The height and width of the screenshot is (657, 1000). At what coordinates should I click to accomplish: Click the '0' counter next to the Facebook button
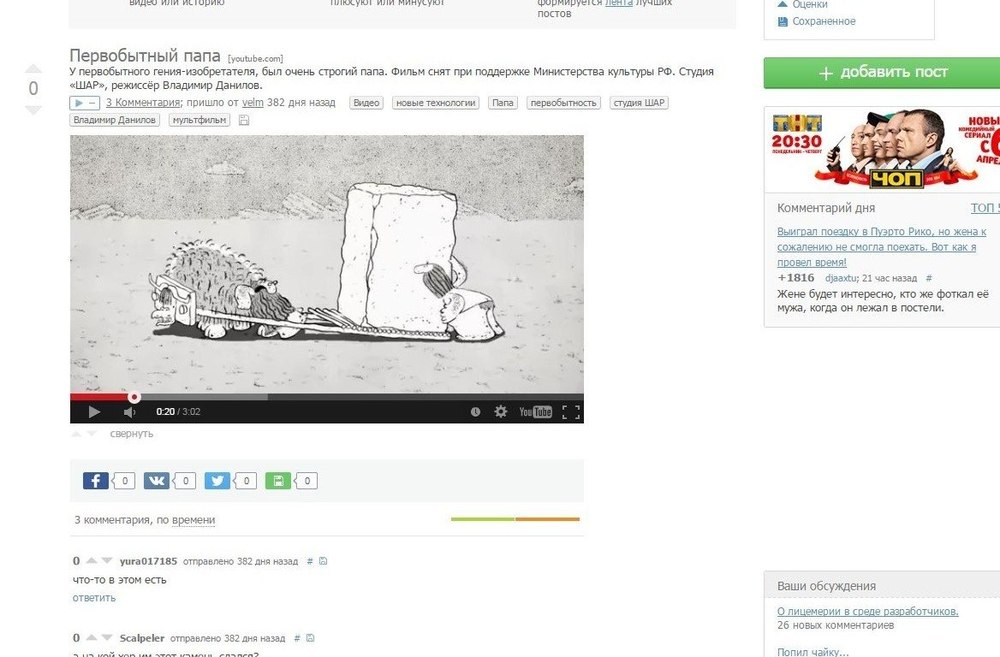coord(124,480)
